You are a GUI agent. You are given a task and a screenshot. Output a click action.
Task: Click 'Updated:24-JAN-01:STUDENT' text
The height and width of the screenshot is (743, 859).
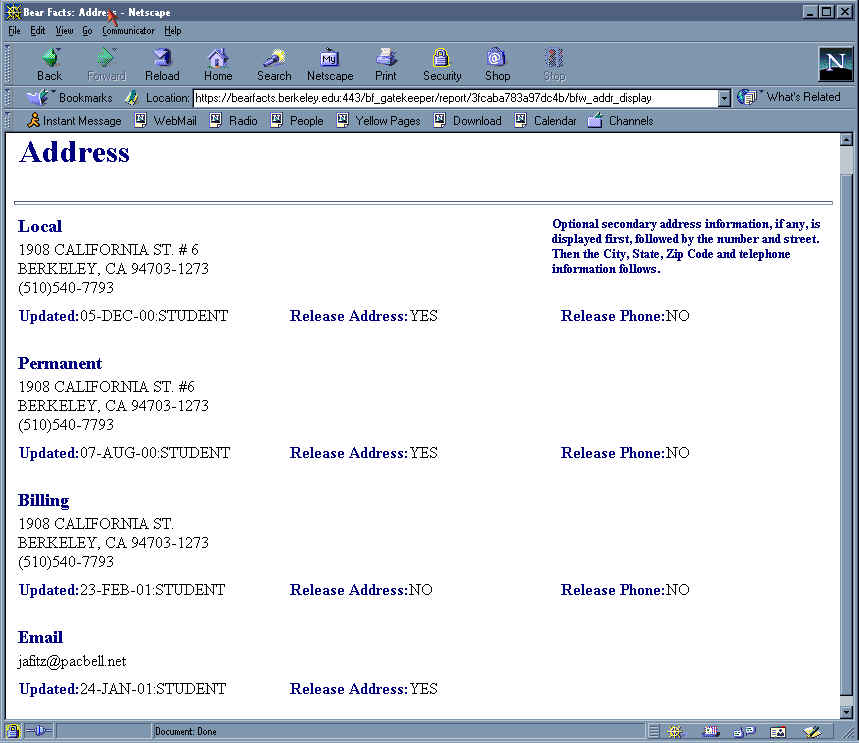coord(122,689)
